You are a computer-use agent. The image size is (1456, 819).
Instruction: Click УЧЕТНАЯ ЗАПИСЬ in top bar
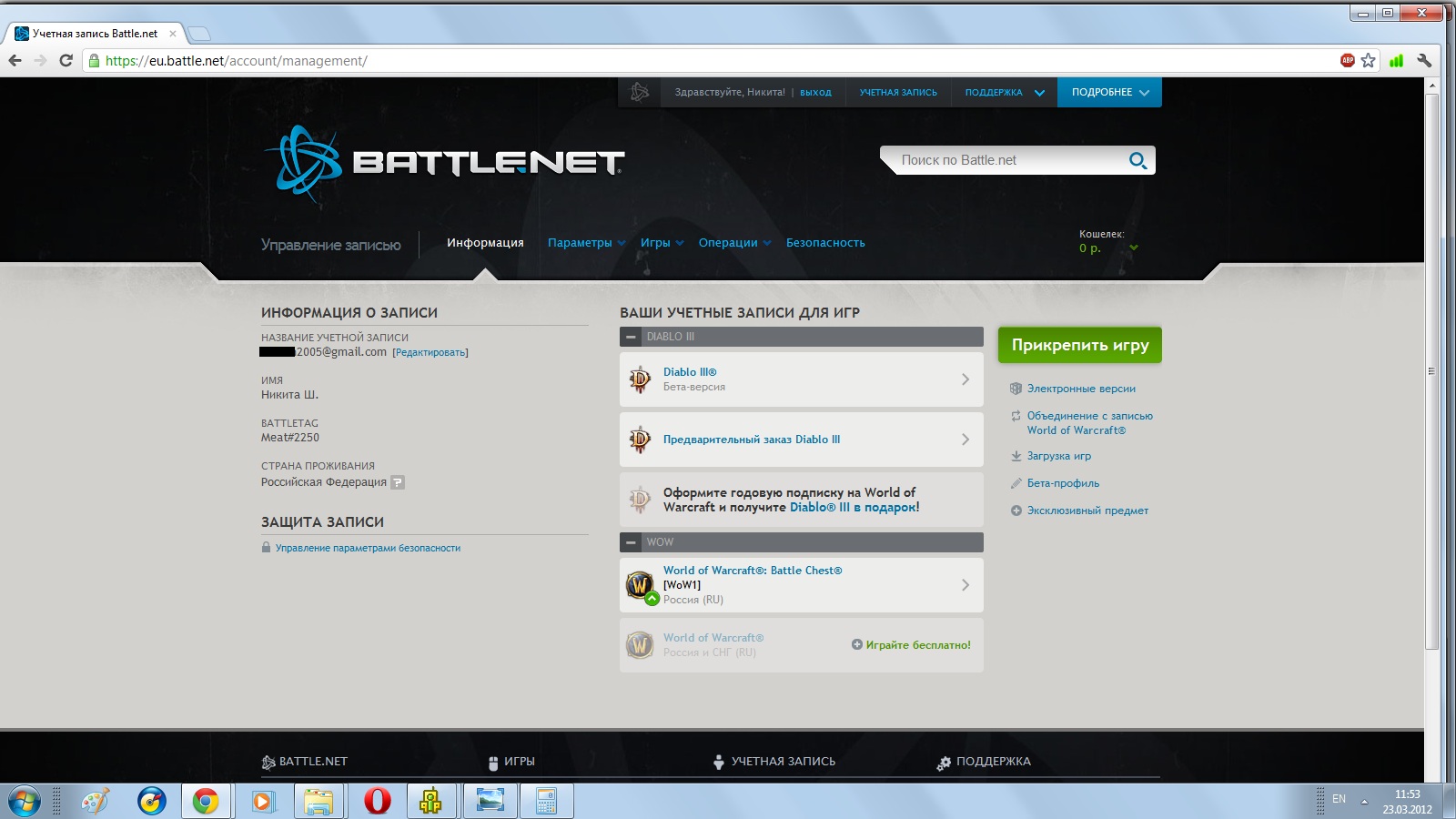click(898, 92)
